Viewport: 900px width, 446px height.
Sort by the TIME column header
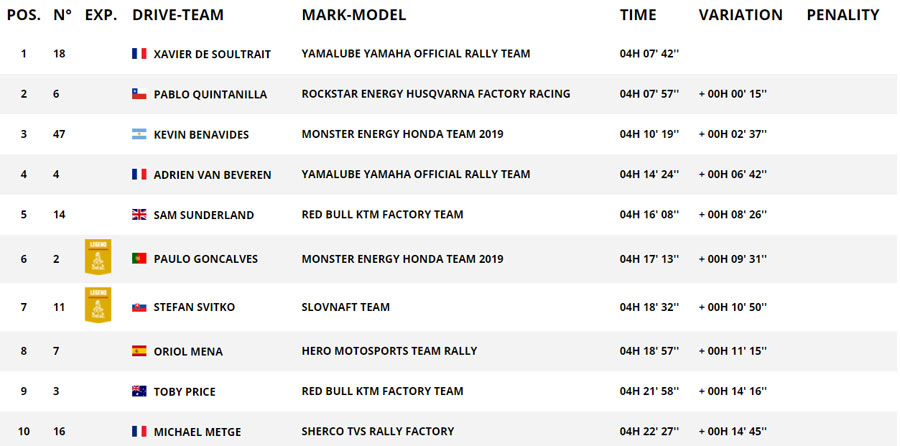(x=638, y=15)
